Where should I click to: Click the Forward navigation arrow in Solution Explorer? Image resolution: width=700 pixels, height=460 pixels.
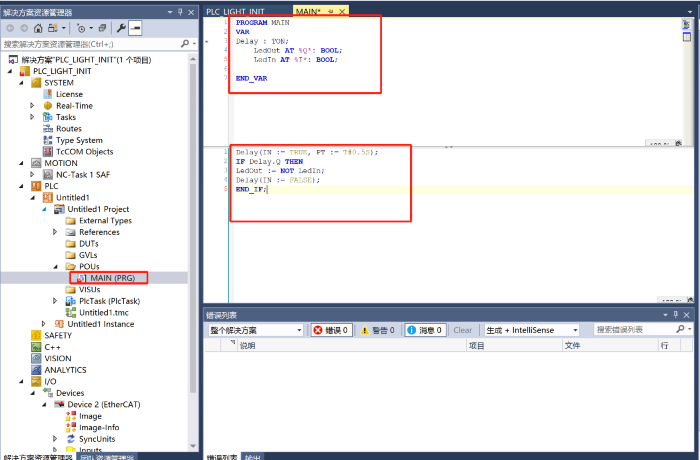tap(24, 28)
